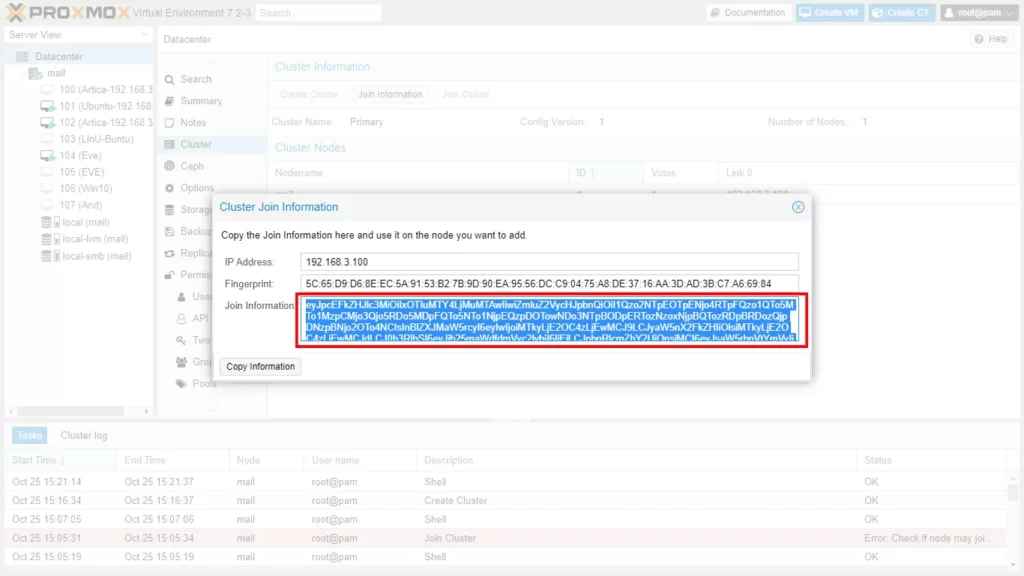
Task: Click the Help question mark button
Action: 990,39
